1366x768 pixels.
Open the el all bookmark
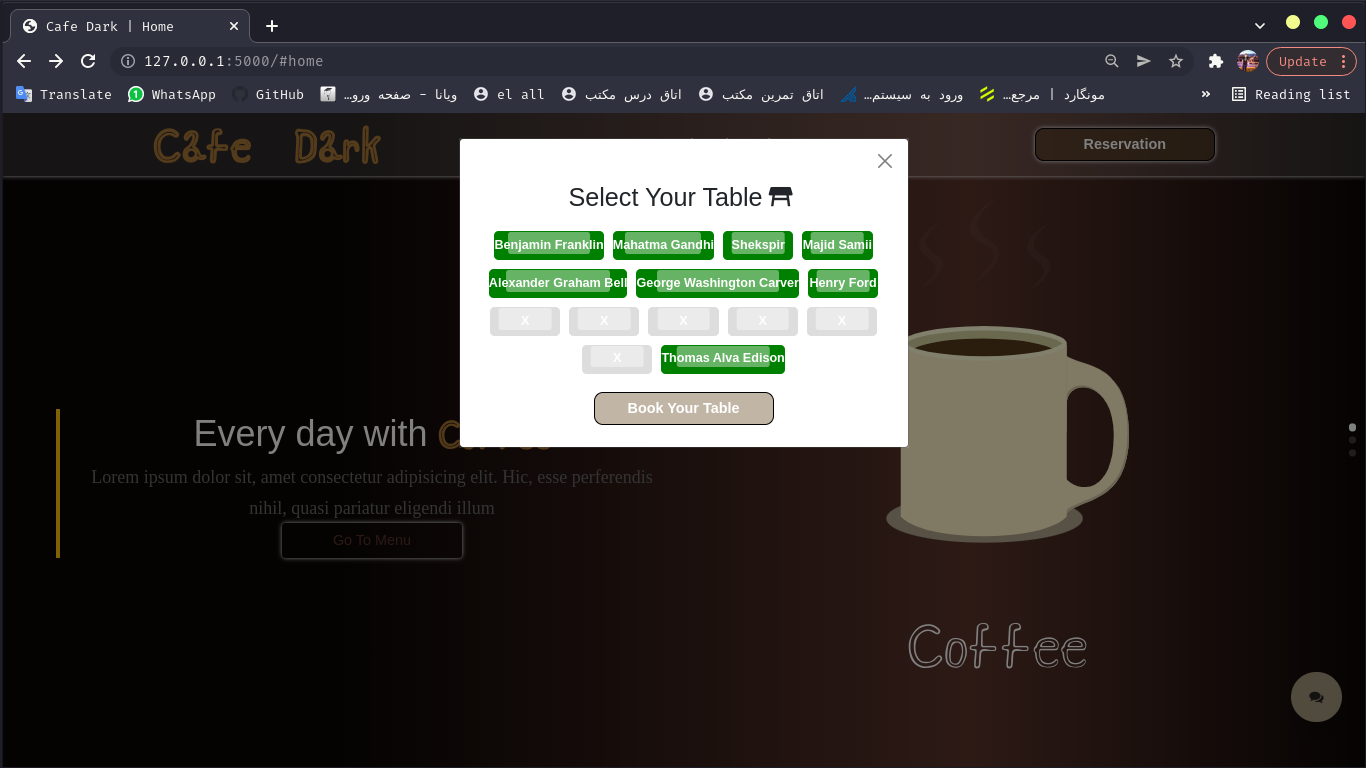click(509, 94)
